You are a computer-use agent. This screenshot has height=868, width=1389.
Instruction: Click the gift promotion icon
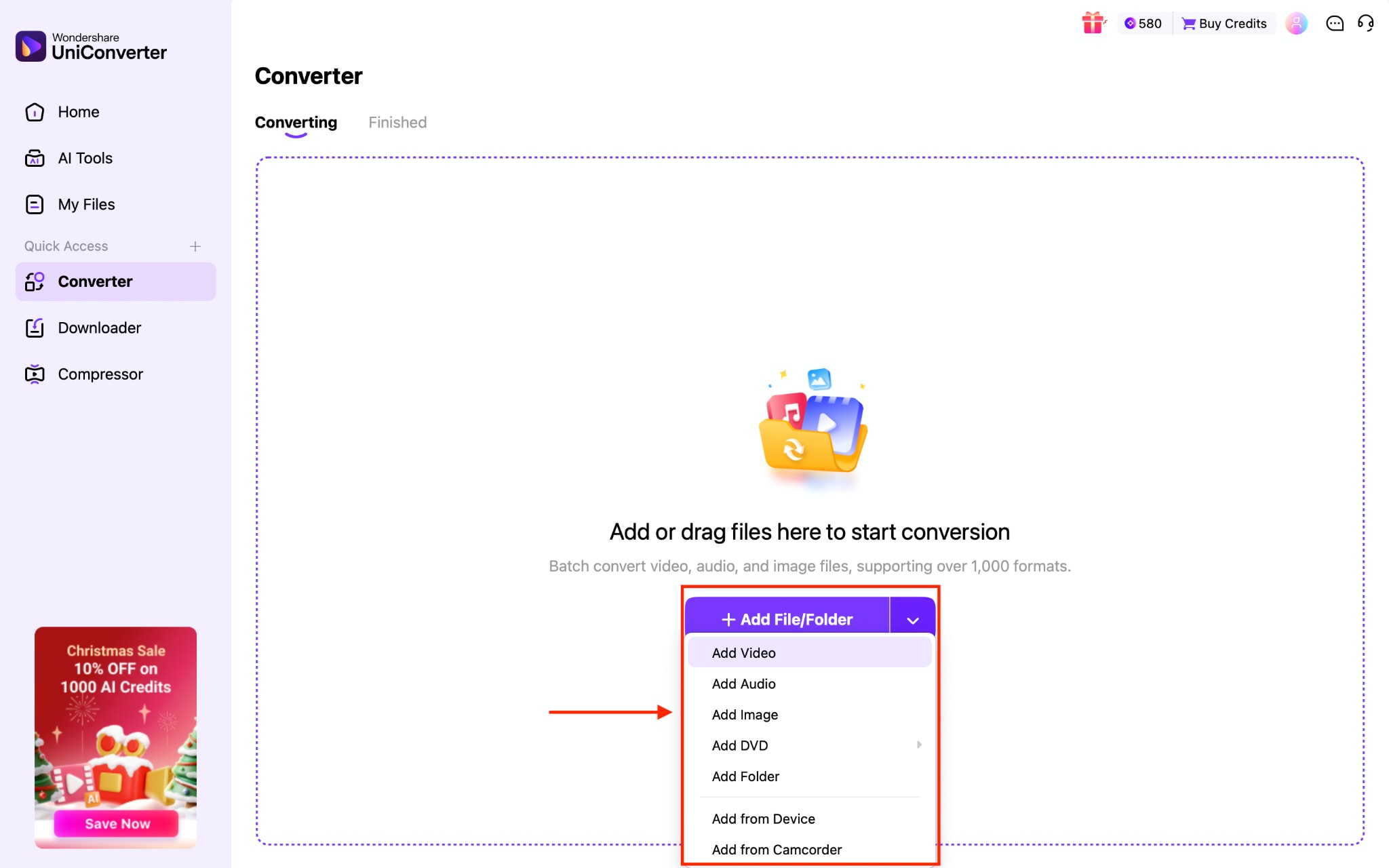tap(1093, 22)
